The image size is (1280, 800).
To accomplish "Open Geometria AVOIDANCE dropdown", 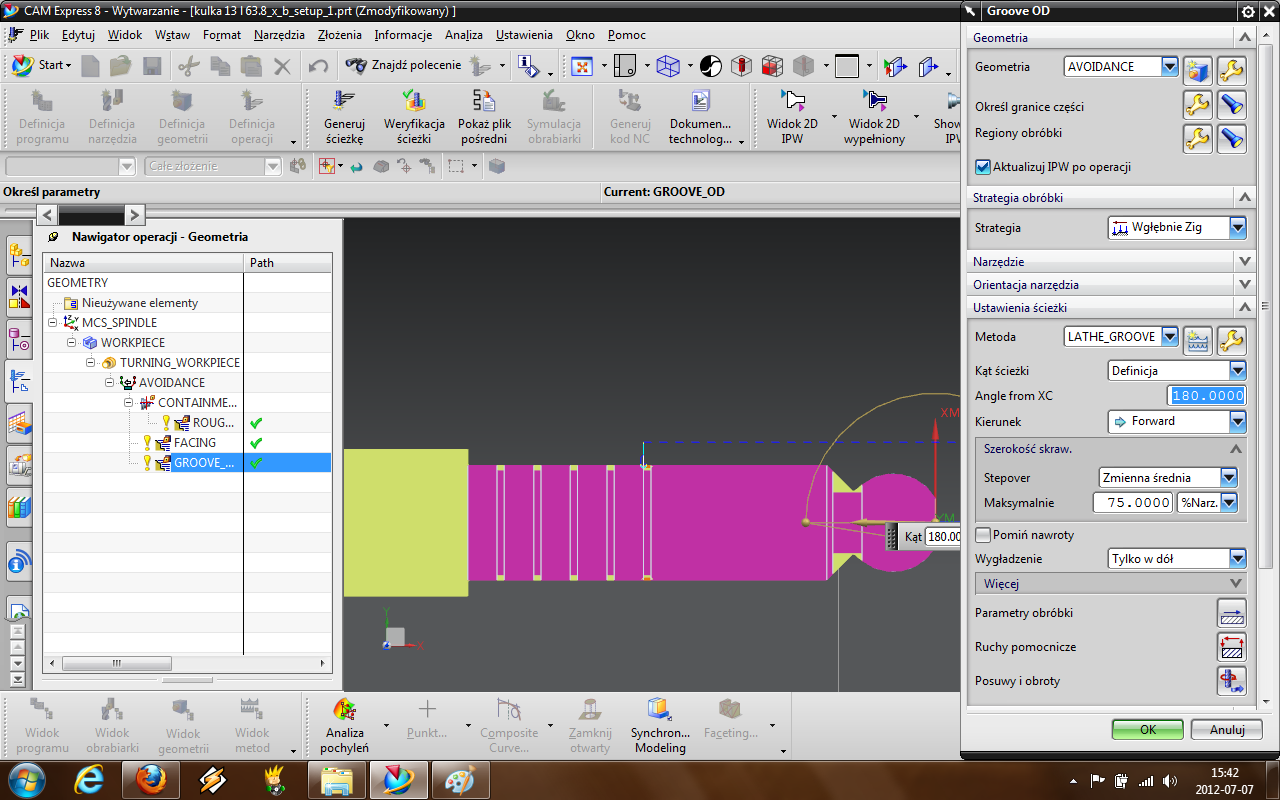I will (1170, 66).
